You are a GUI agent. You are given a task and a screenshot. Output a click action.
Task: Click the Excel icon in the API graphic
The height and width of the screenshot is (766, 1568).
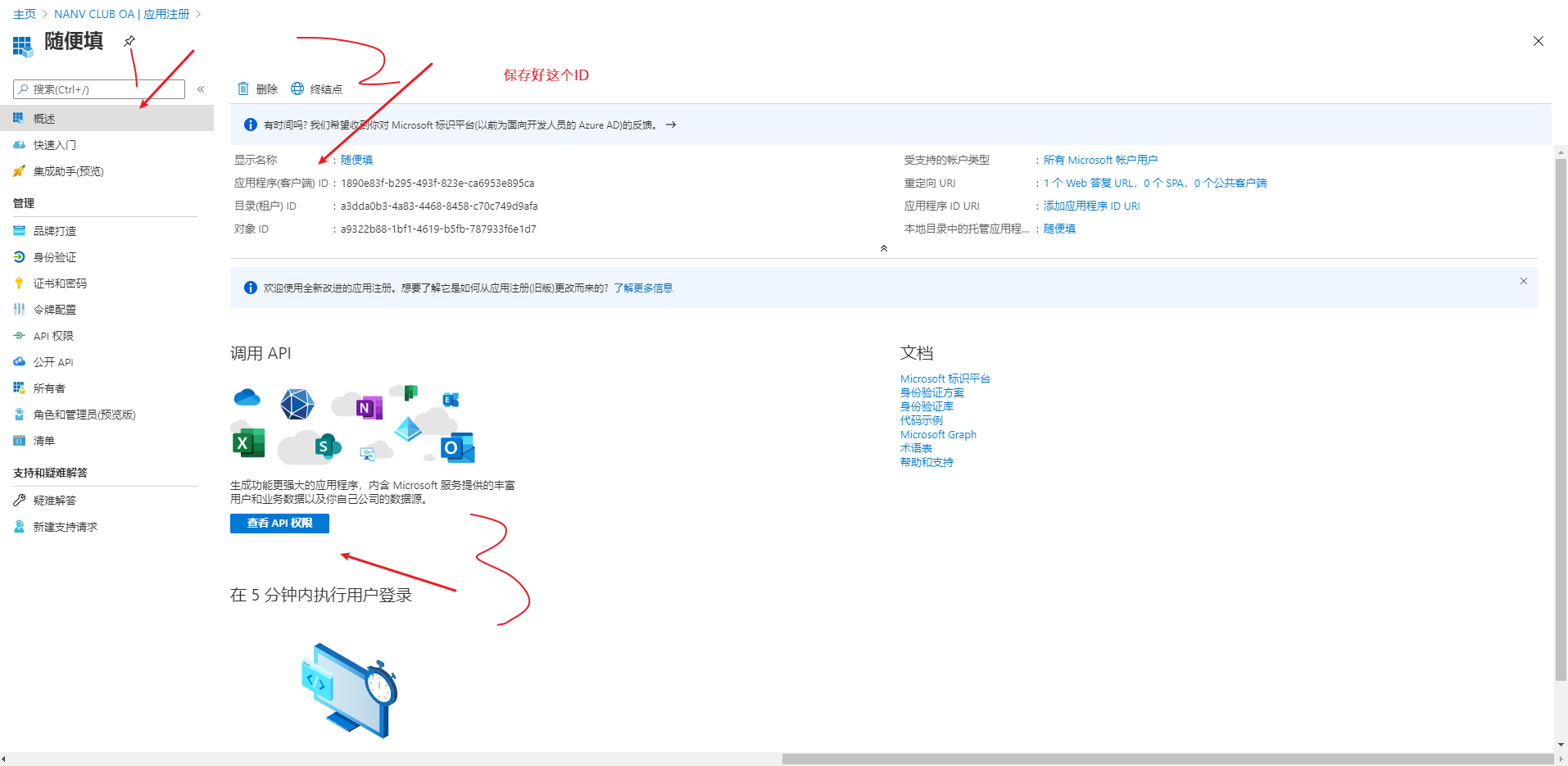248,443
